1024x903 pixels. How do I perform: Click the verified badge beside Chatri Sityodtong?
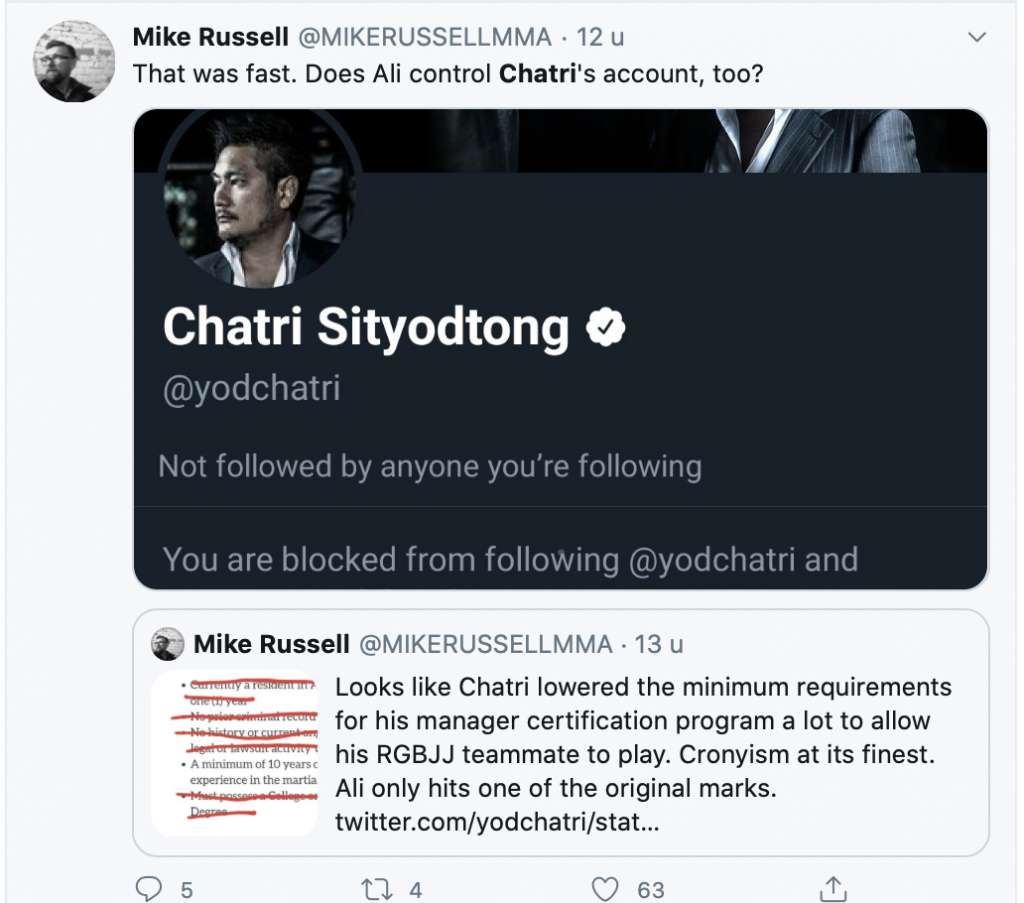[x=605, y=327]
